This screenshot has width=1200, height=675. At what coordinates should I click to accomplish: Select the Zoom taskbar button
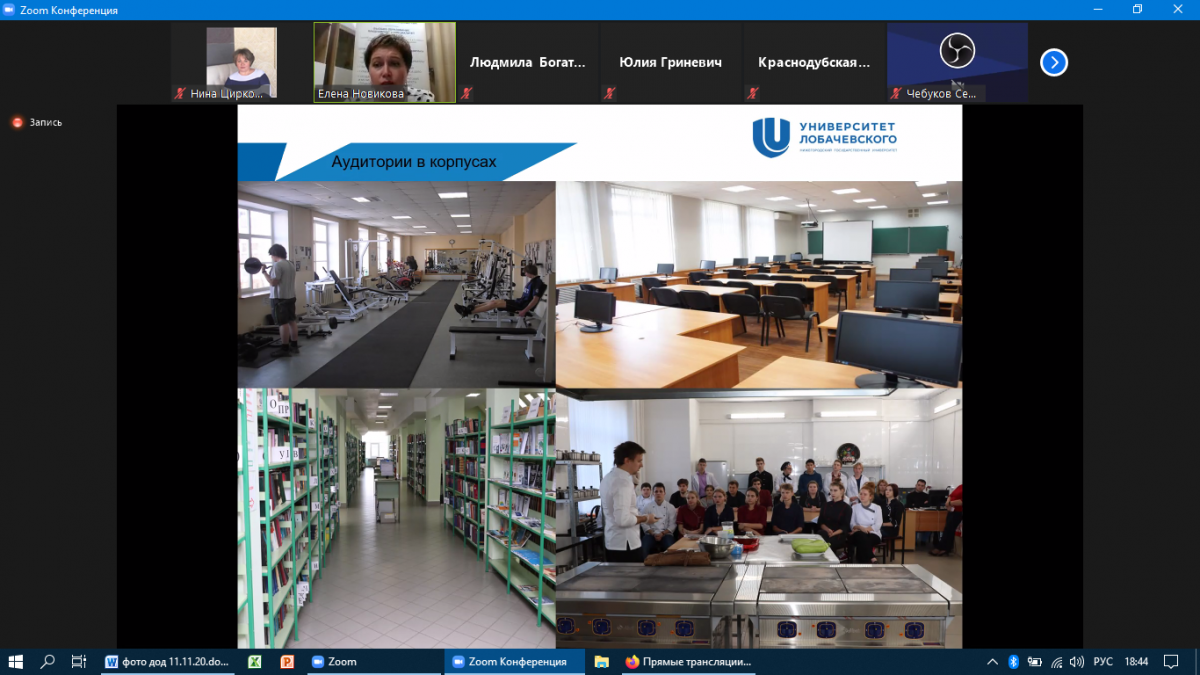pyautogui.click(x=334, y=661)
